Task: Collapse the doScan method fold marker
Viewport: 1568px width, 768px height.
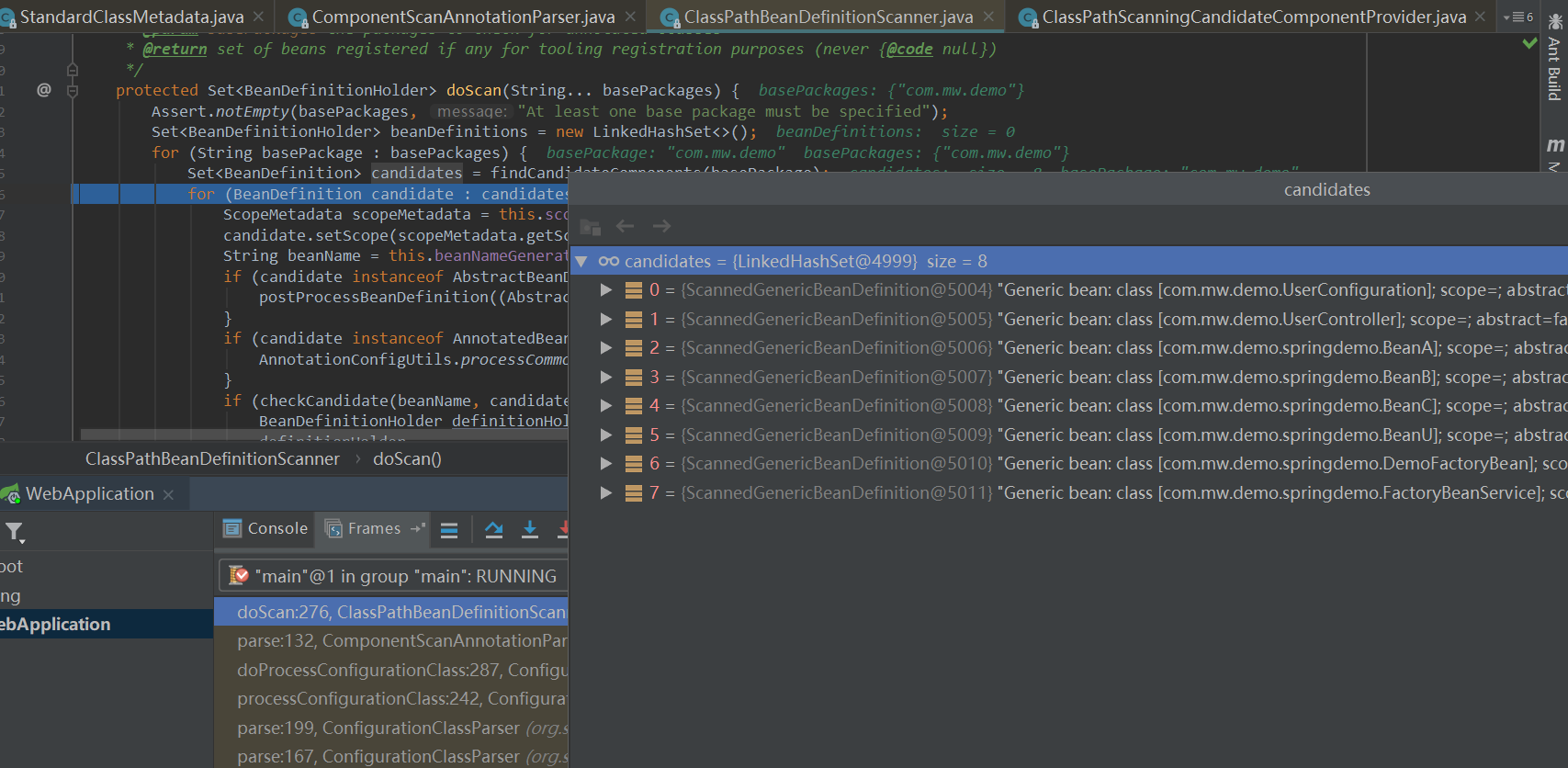Action: pyautogui.click(x=73, y=90)
